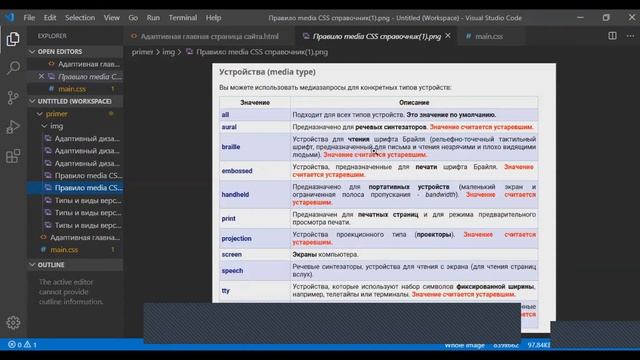Image resolution: width=640 pixels, height=360 pixels.
Task: Click the 'projection' value cell in the image
Action: pos(255,238)
